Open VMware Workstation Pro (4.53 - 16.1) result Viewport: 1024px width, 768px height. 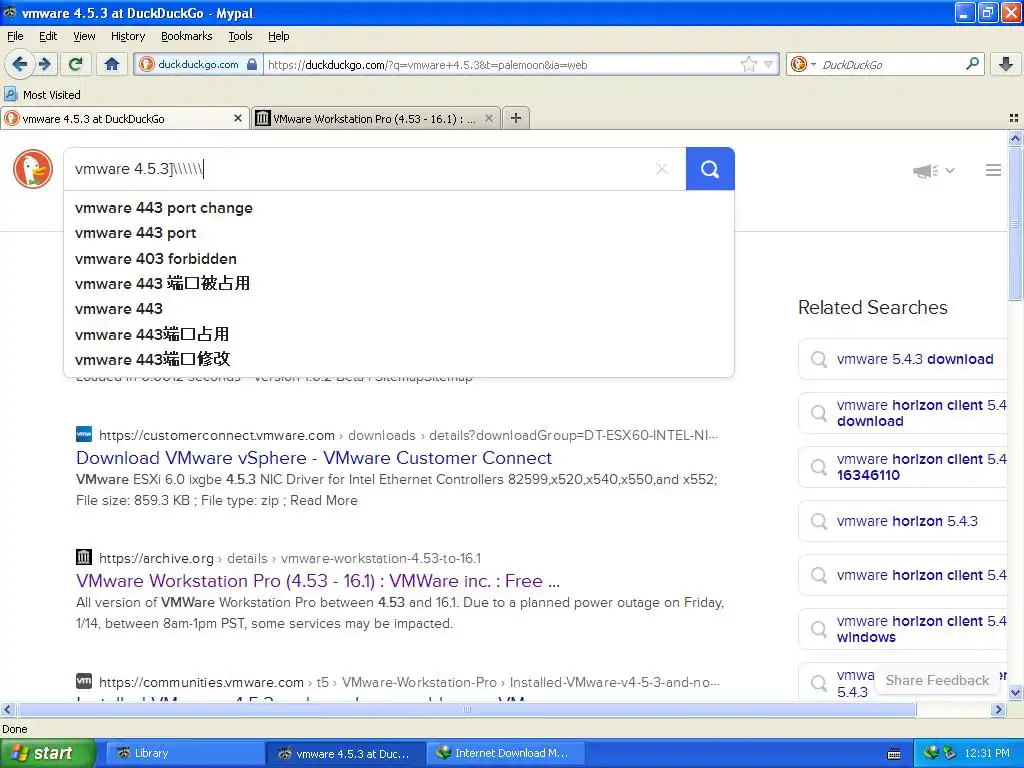[317, 581]
